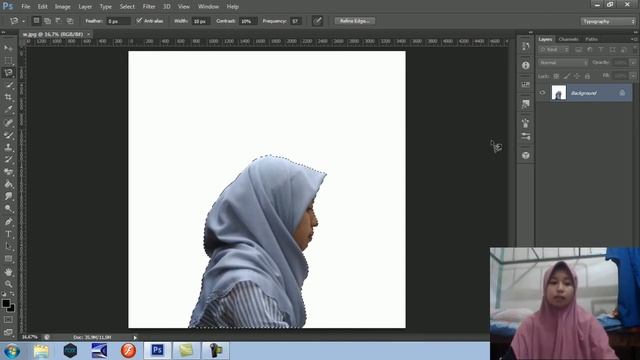Select the Blur tool
This screenshot has width=640, height=360.
click(8, 196)
